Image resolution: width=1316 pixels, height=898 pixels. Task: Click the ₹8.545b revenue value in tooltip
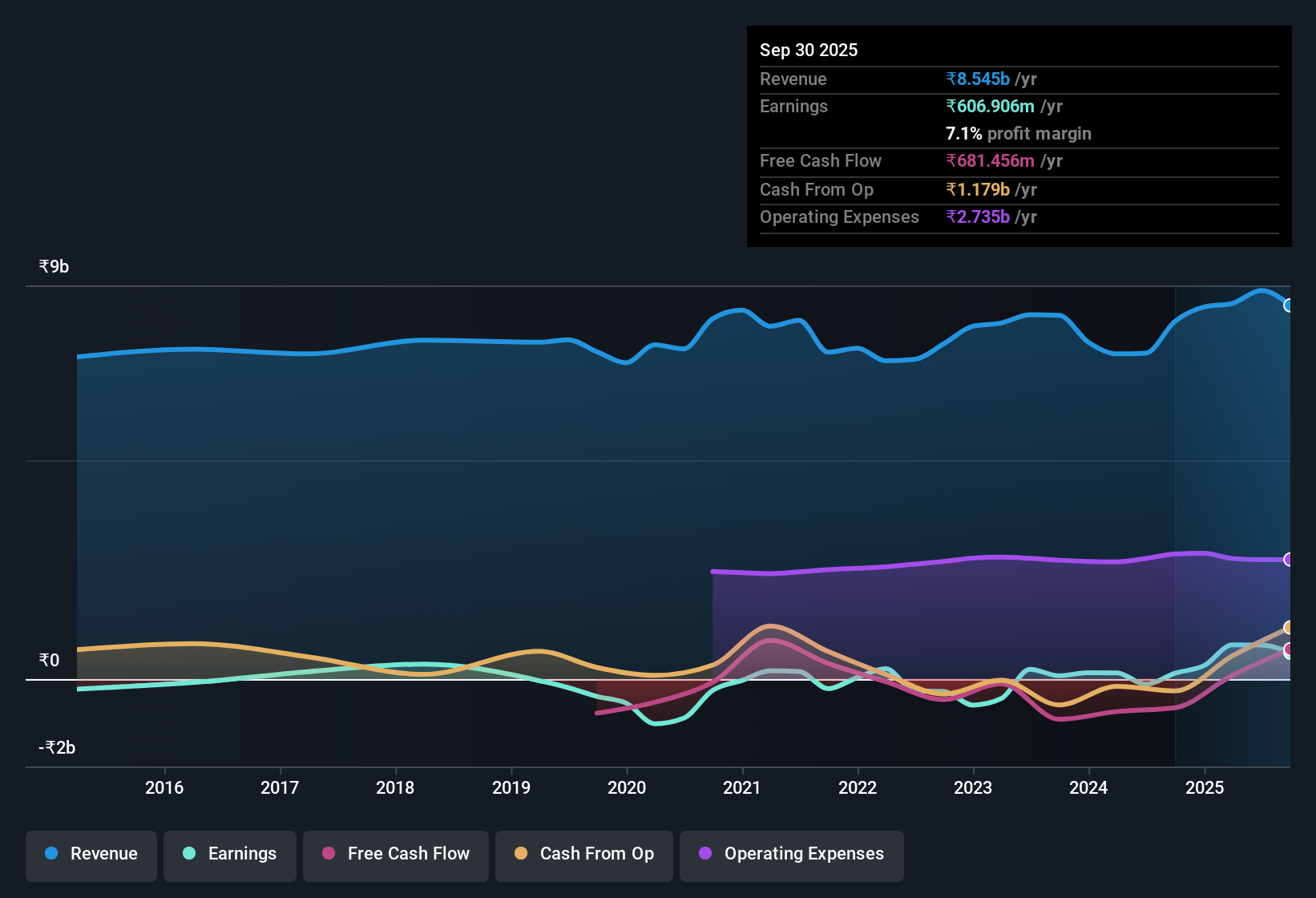coord(978,79)
